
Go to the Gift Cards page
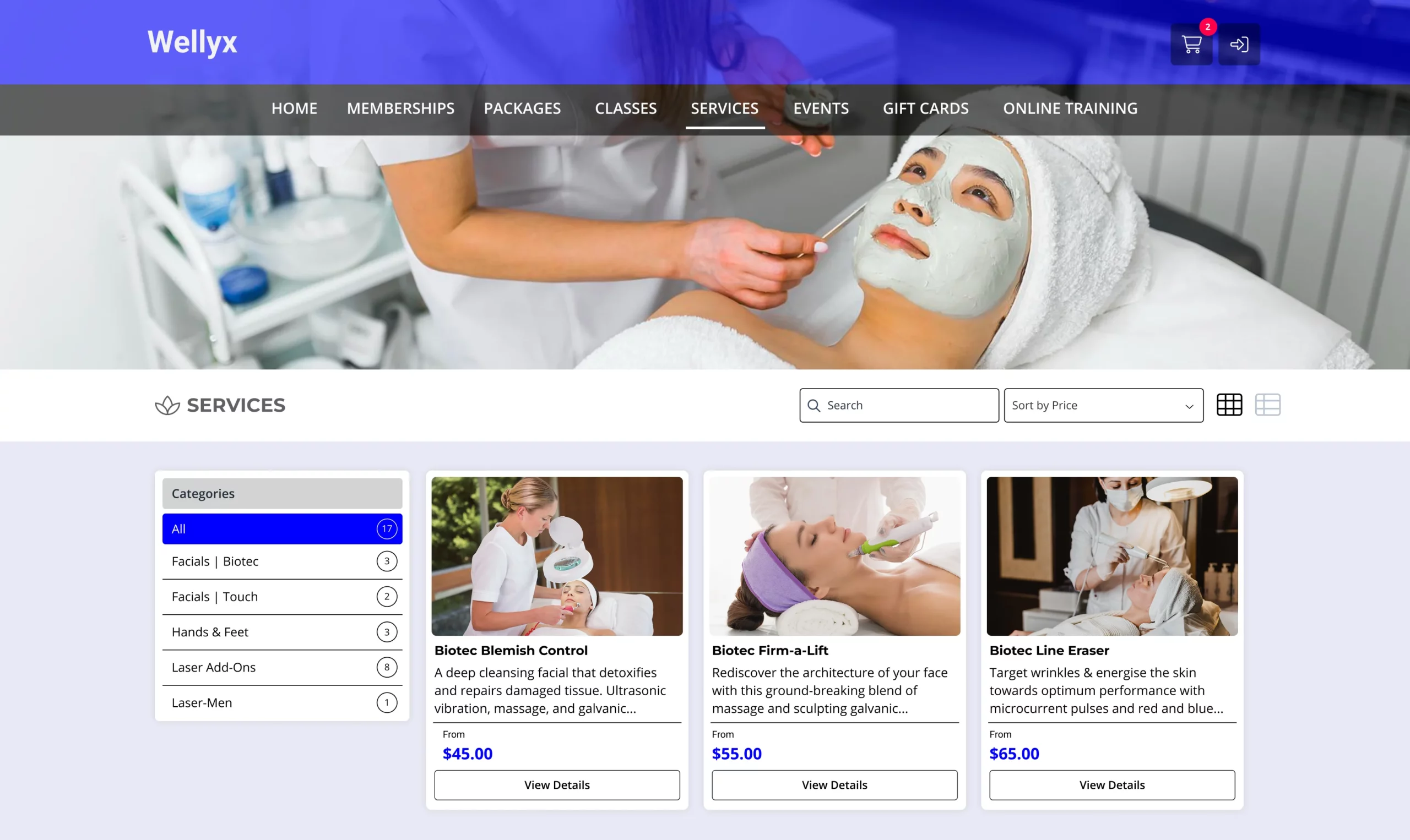925,108
